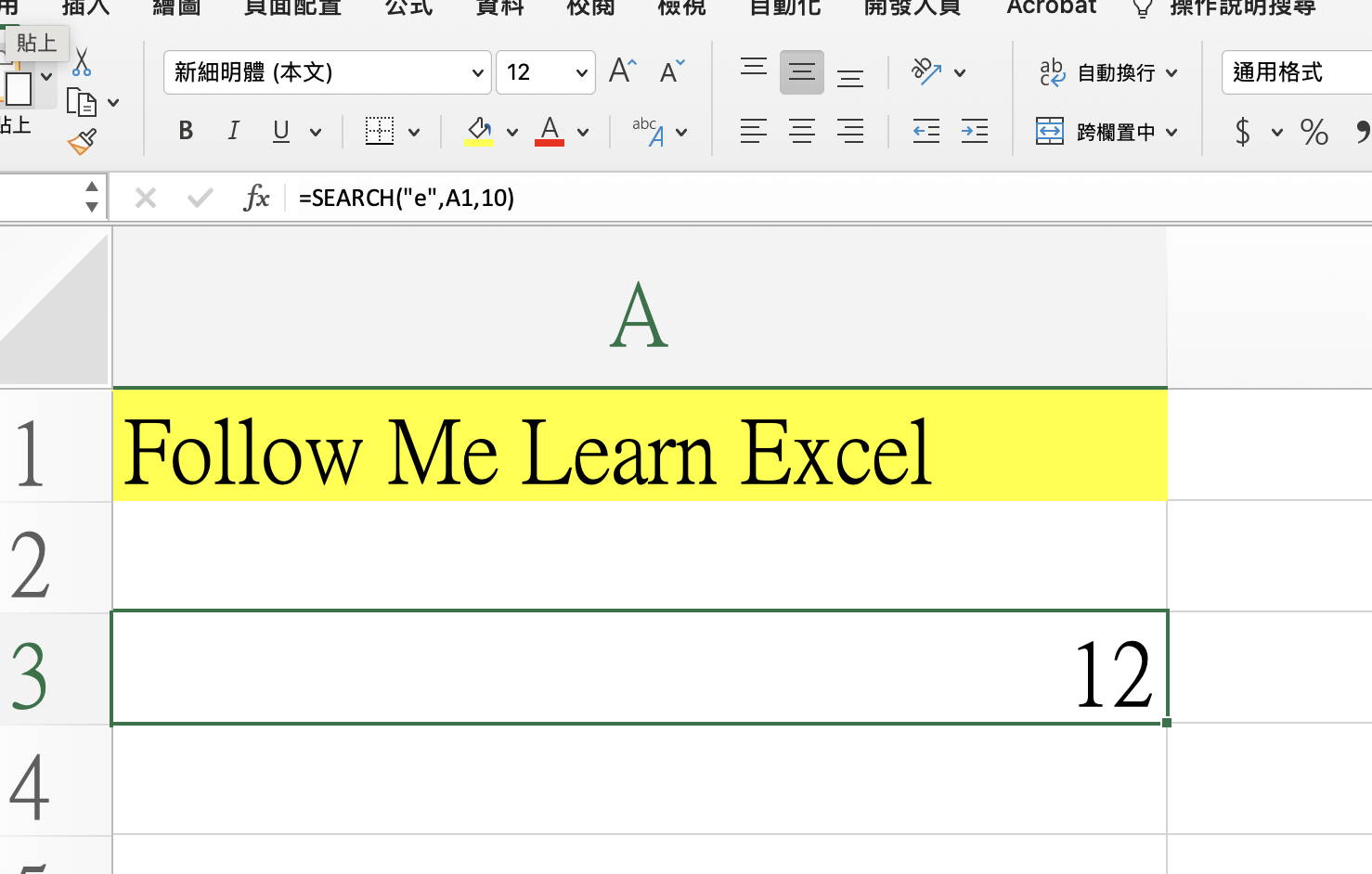Screen dimensions: 1372x874
Task: Click the wrap text icon
Action: 1053,72
